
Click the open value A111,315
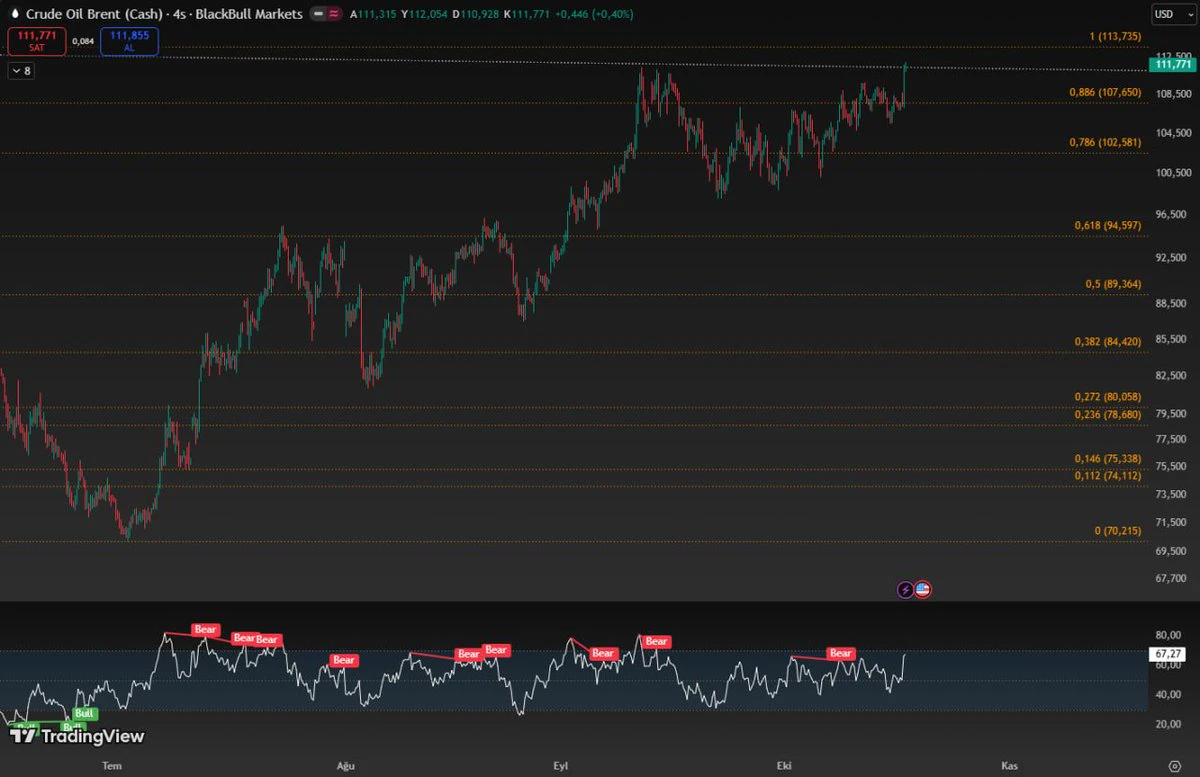pyautogui.click(x=372, y=15)
